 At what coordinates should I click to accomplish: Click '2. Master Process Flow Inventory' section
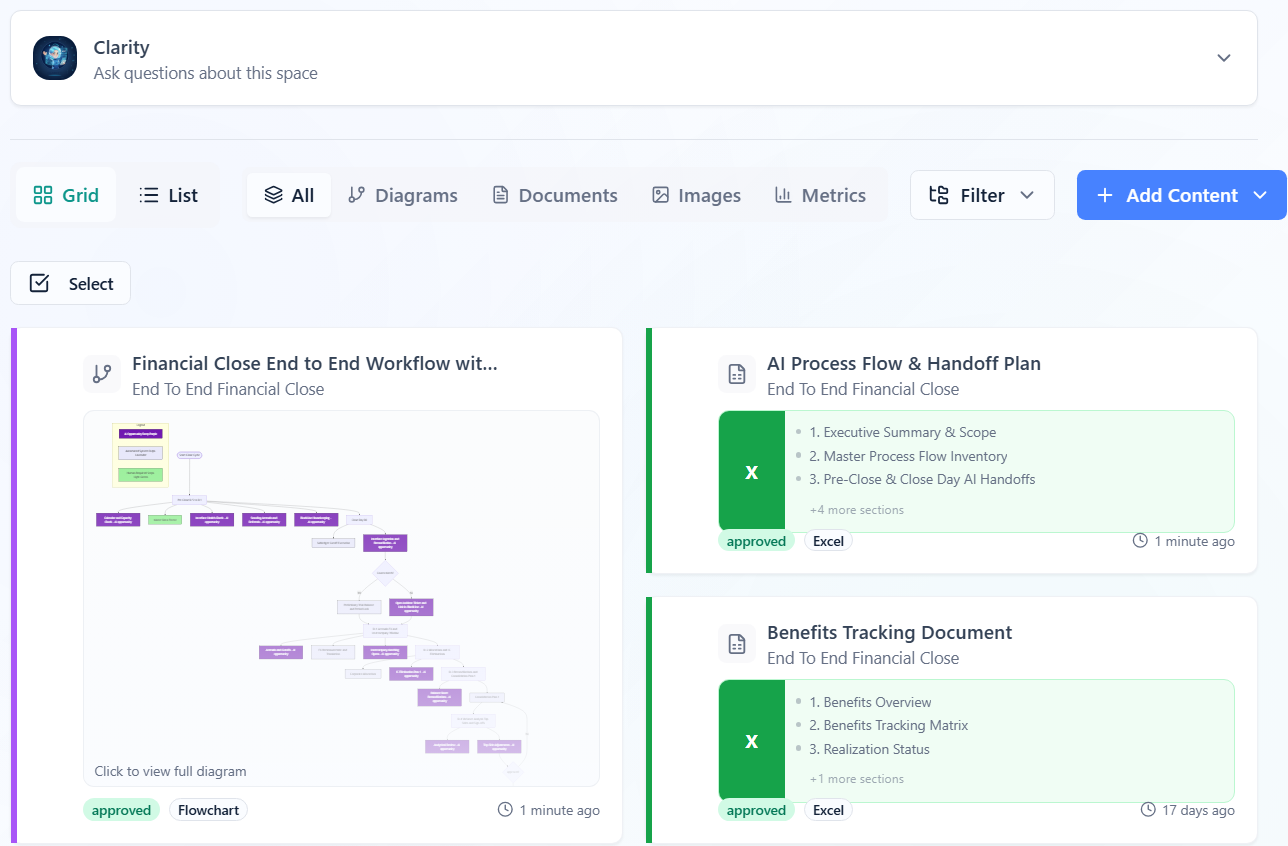(908, 456)
